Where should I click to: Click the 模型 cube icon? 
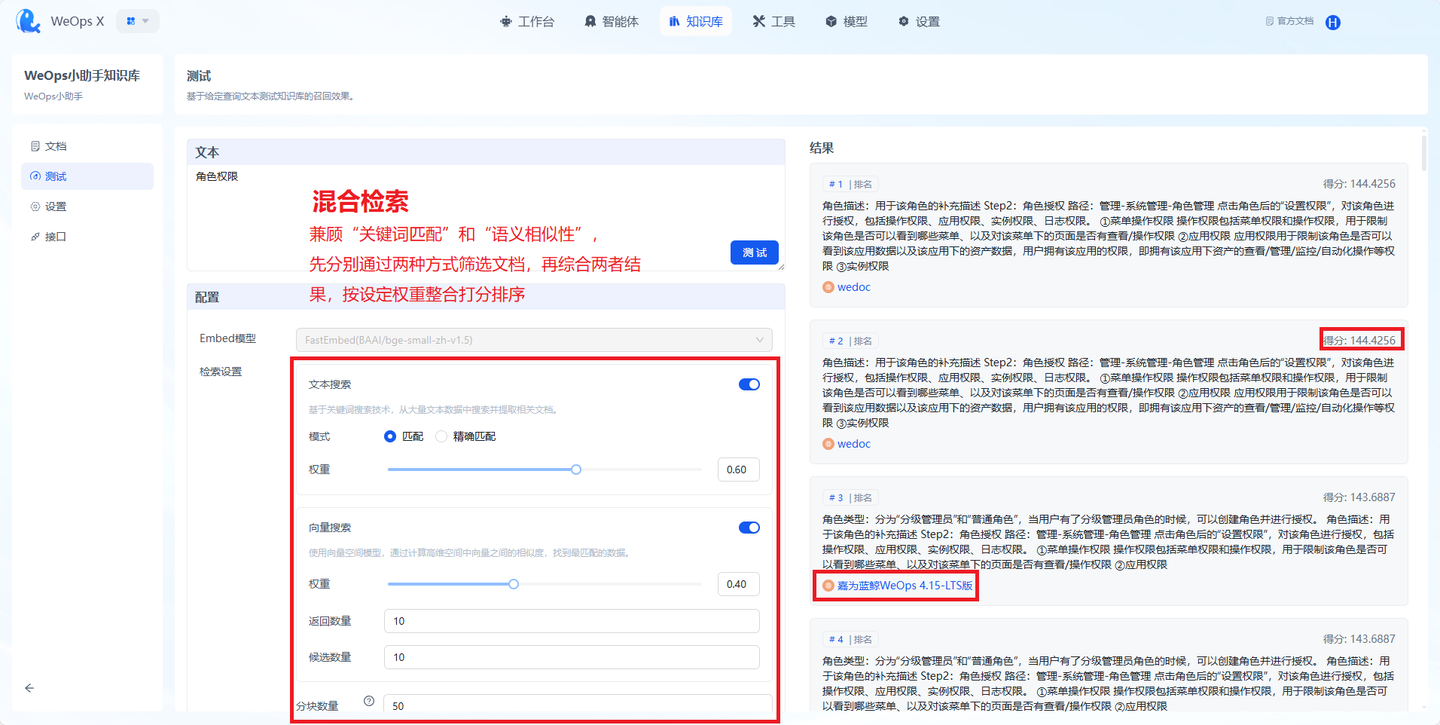pos(831,21)
